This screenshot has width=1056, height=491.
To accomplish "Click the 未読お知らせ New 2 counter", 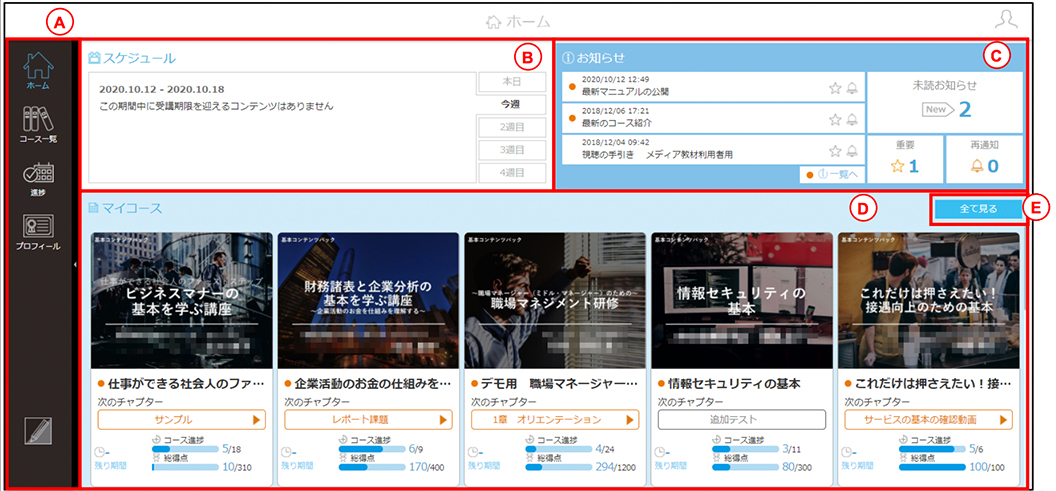I will pyautogui.click(x=944, y=102).
